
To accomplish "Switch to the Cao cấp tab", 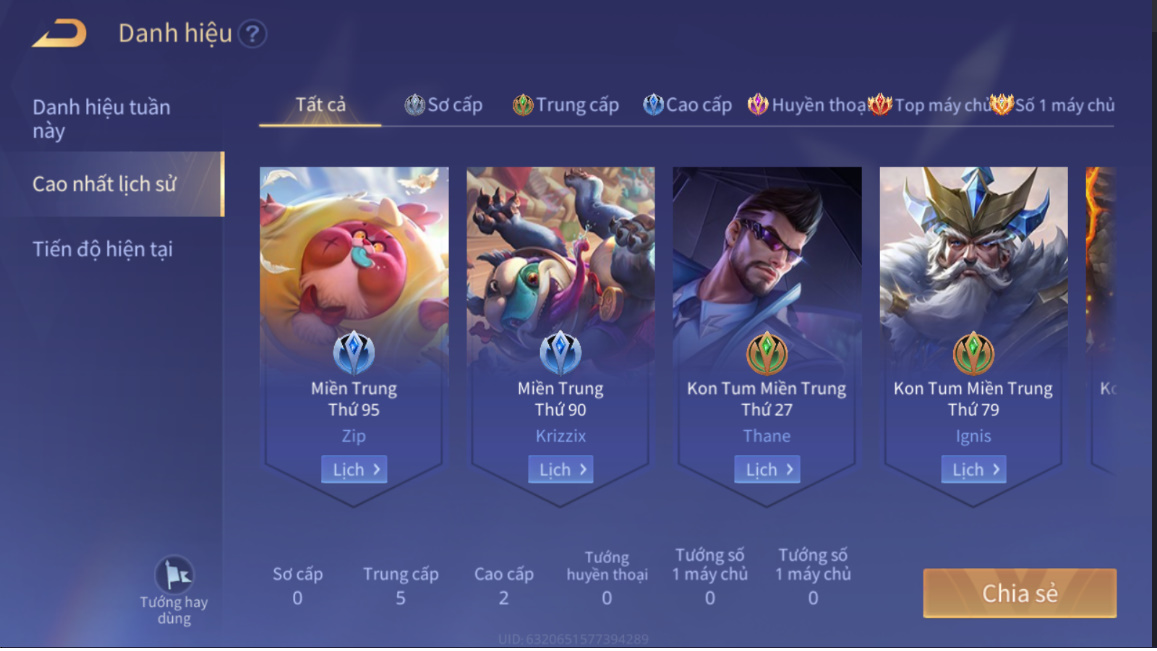I will tap(687, 105).
